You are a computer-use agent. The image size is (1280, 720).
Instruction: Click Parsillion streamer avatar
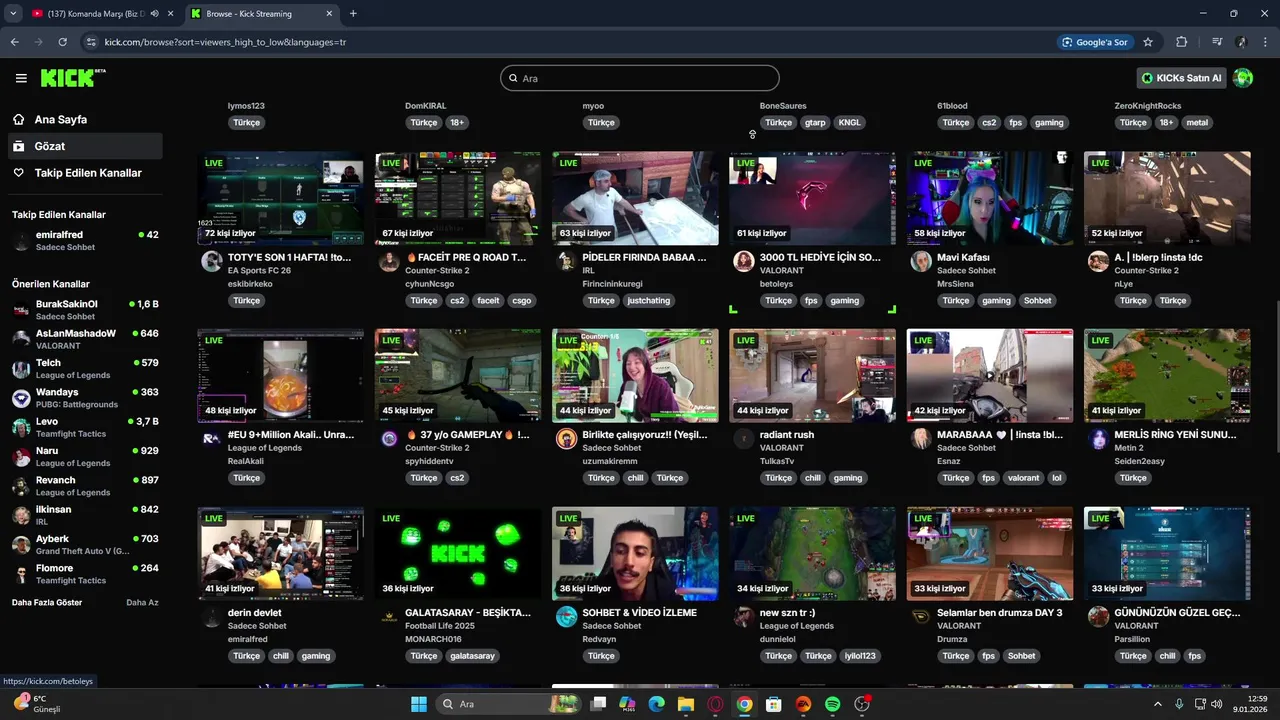pyautogui.click(x=1098, y=617)
